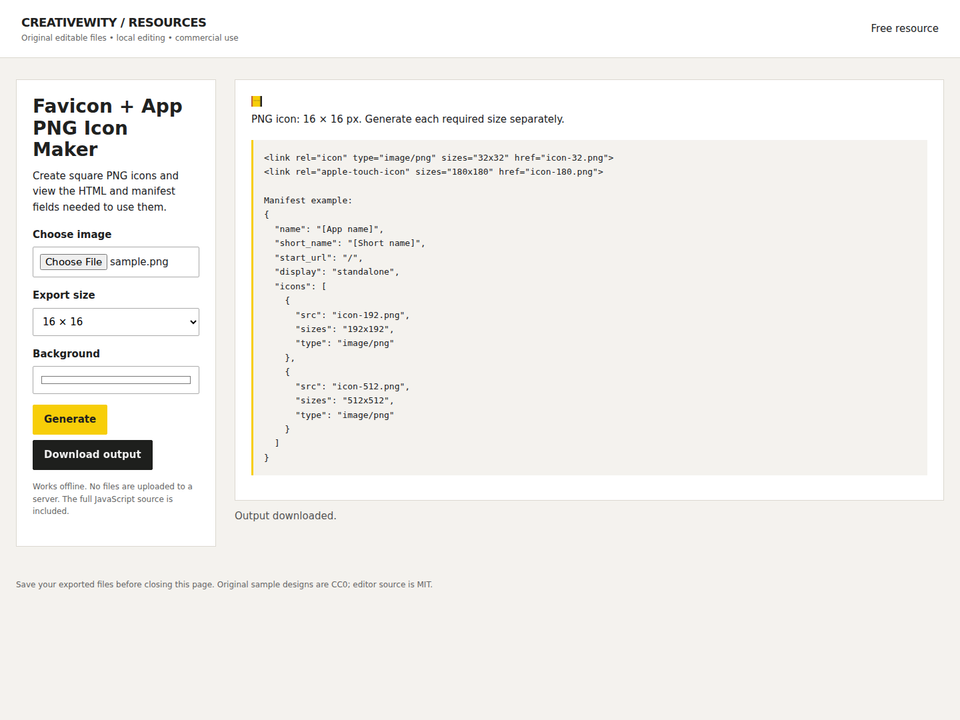Click the 'Favicon + App PNG Icon Maker' heading
The image size is (960, 720).
point(108,127)
